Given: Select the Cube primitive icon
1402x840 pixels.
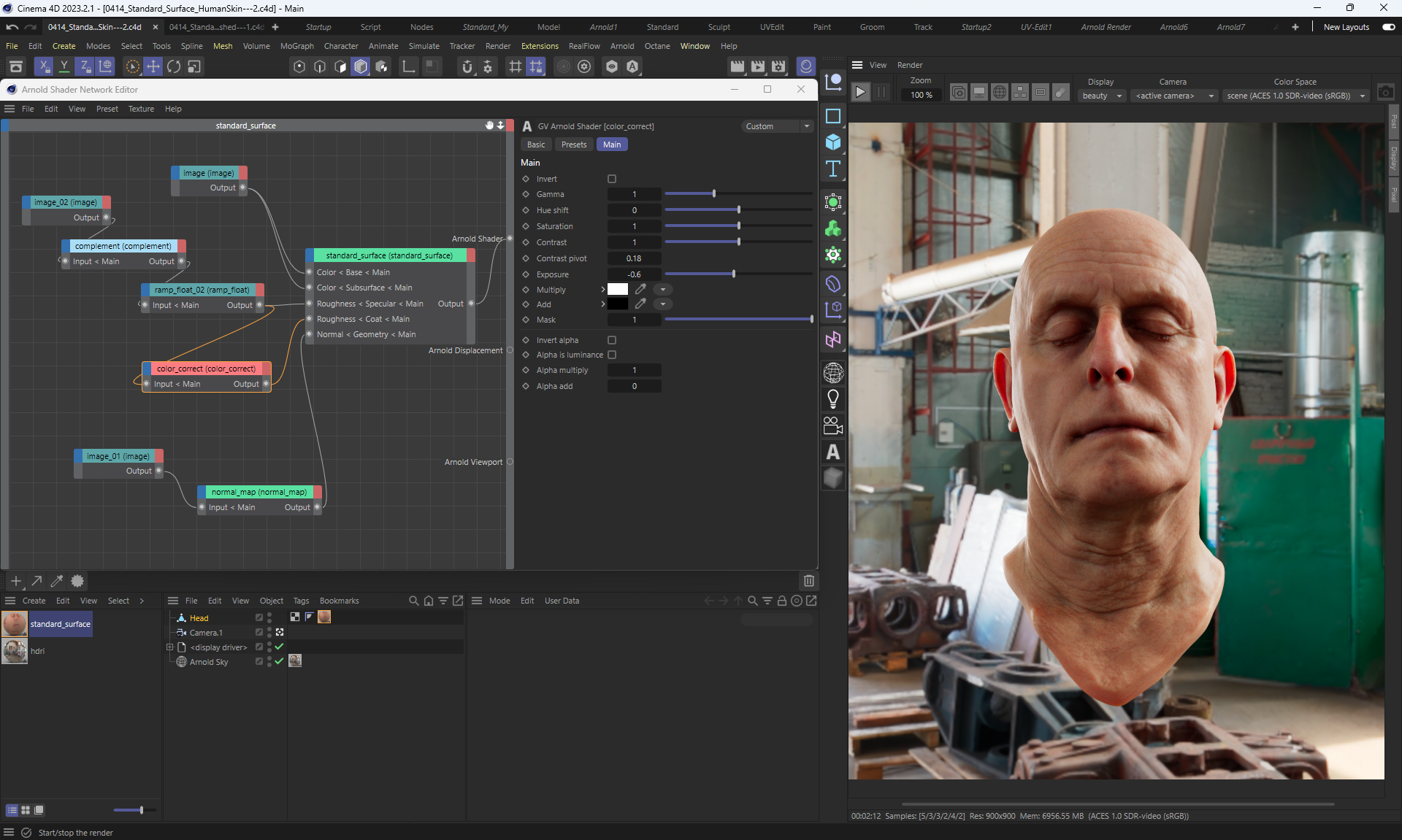Looking at the screenshot, I should click(x=832, y=142).
